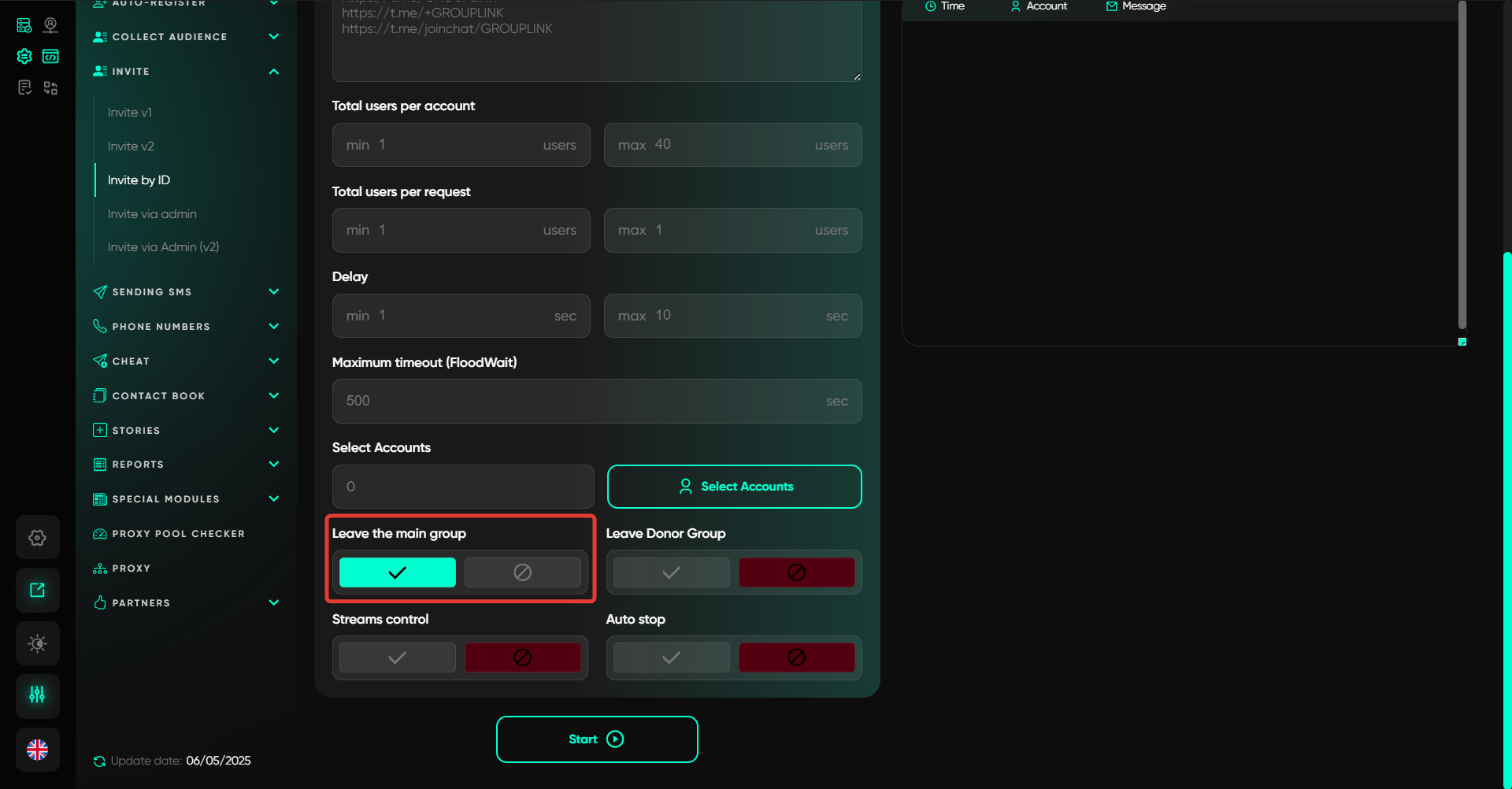The image size is (1512, 789).
Task: Click the Proxy Pool Checker icon
Action: click(x=100, y=534)
